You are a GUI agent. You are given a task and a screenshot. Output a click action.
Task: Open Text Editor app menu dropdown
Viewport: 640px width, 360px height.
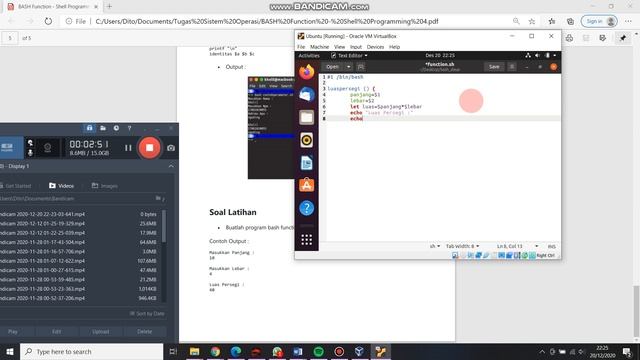tap(349, 56)
